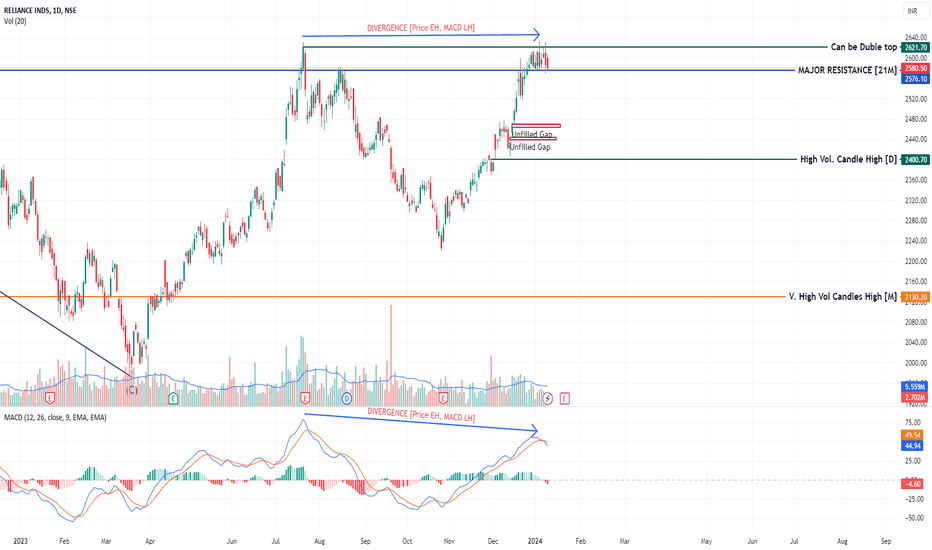This screenshot has width=932, height=550.
Task: Click the -25.00 MACD scale value
Action: [x=913, y=499]
